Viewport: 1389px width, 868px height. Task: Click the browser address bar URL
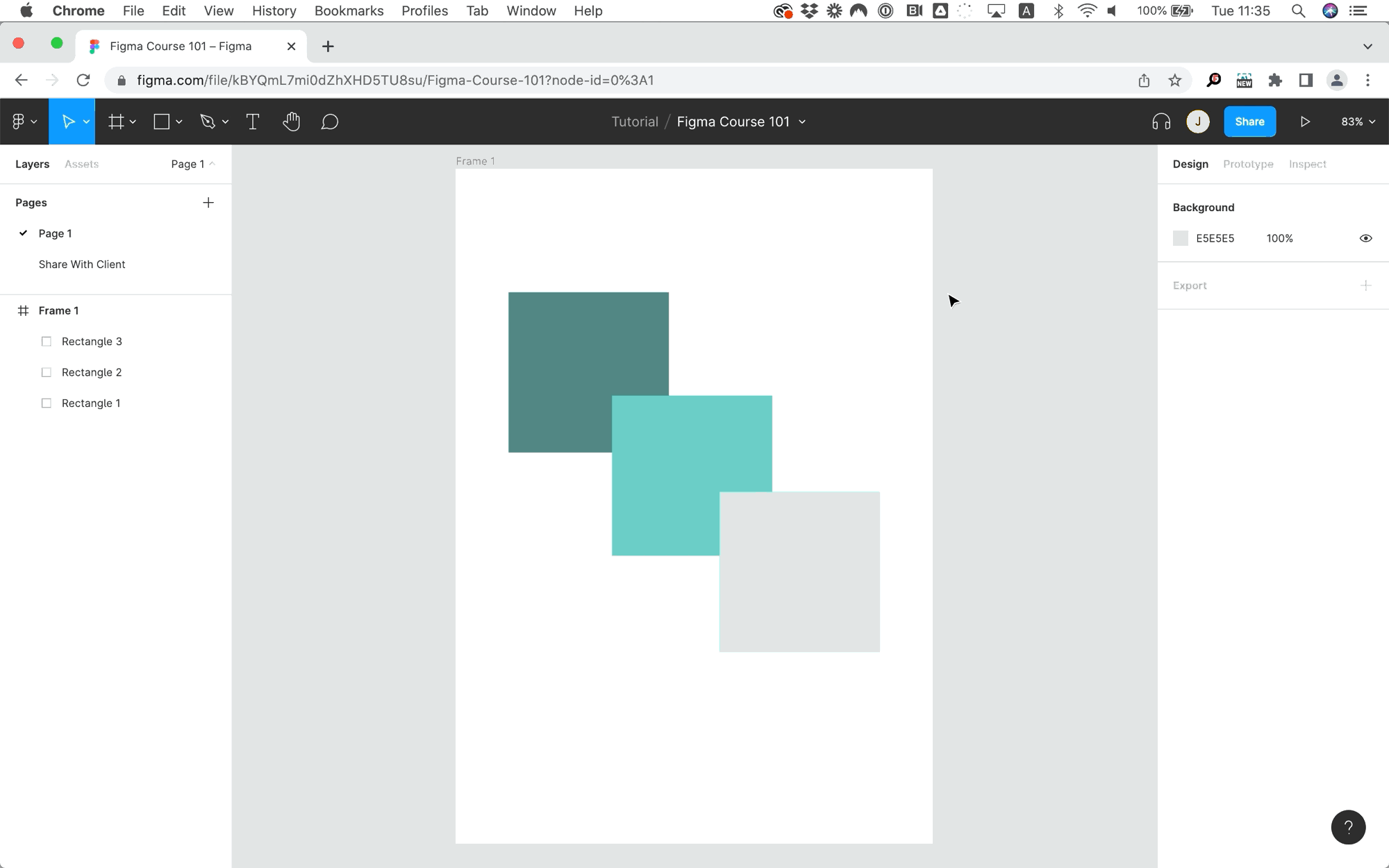point(395,81)
